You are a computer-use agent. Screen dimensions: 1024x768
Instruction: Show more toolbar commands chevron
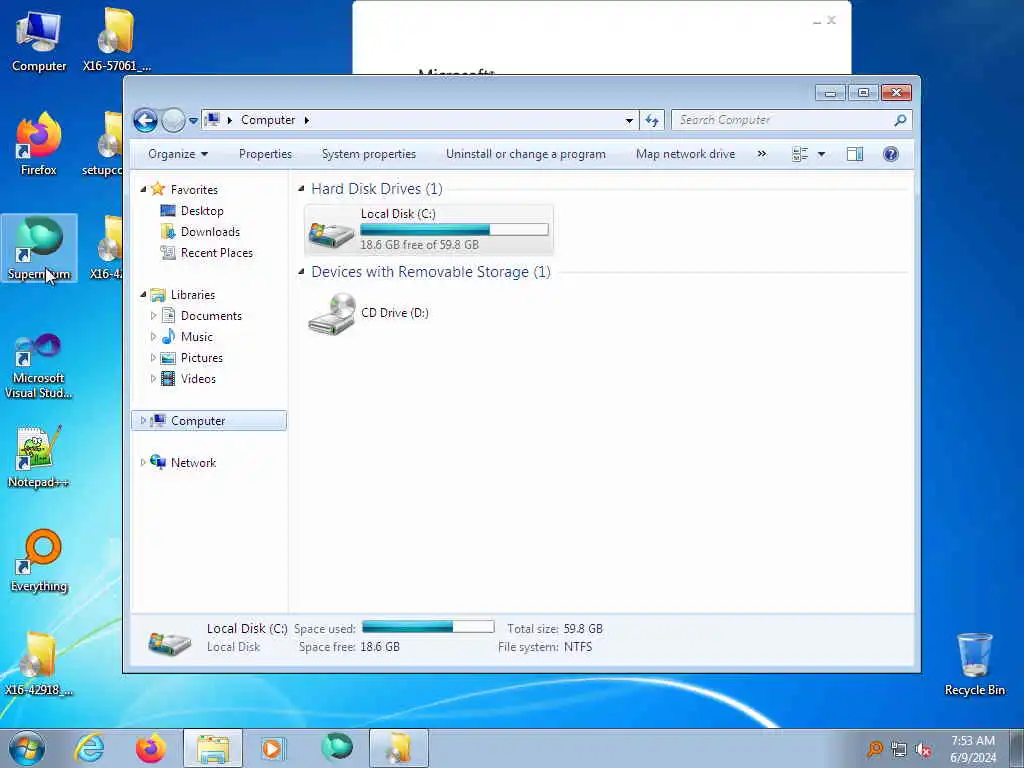pos(761,154)
